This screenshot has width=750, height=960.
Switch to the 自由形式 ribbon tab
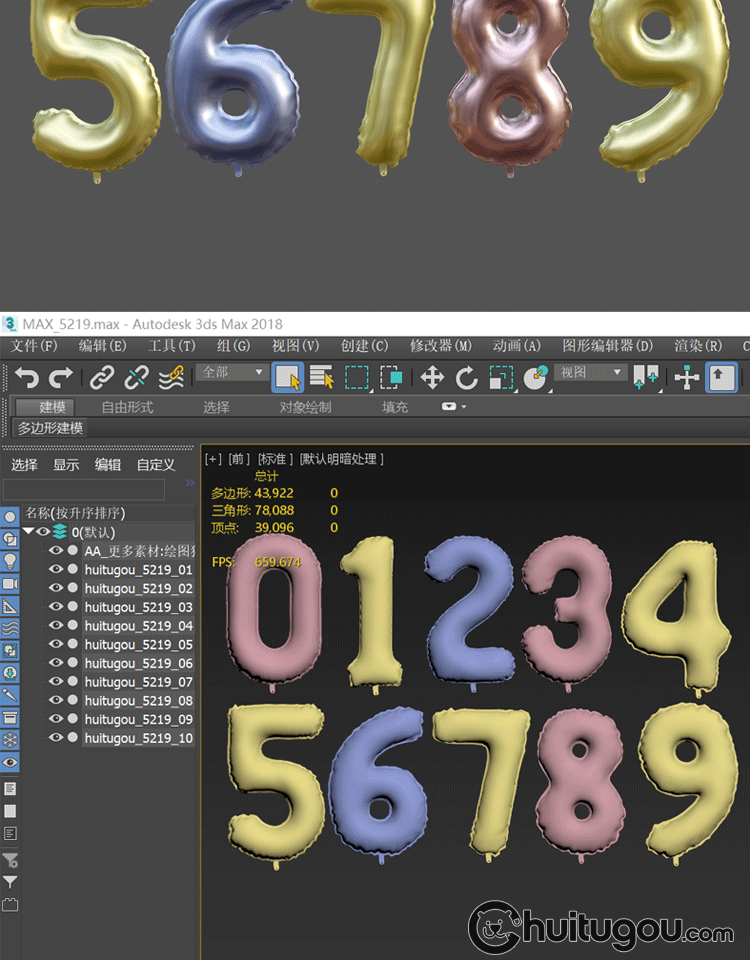[127, 407]
